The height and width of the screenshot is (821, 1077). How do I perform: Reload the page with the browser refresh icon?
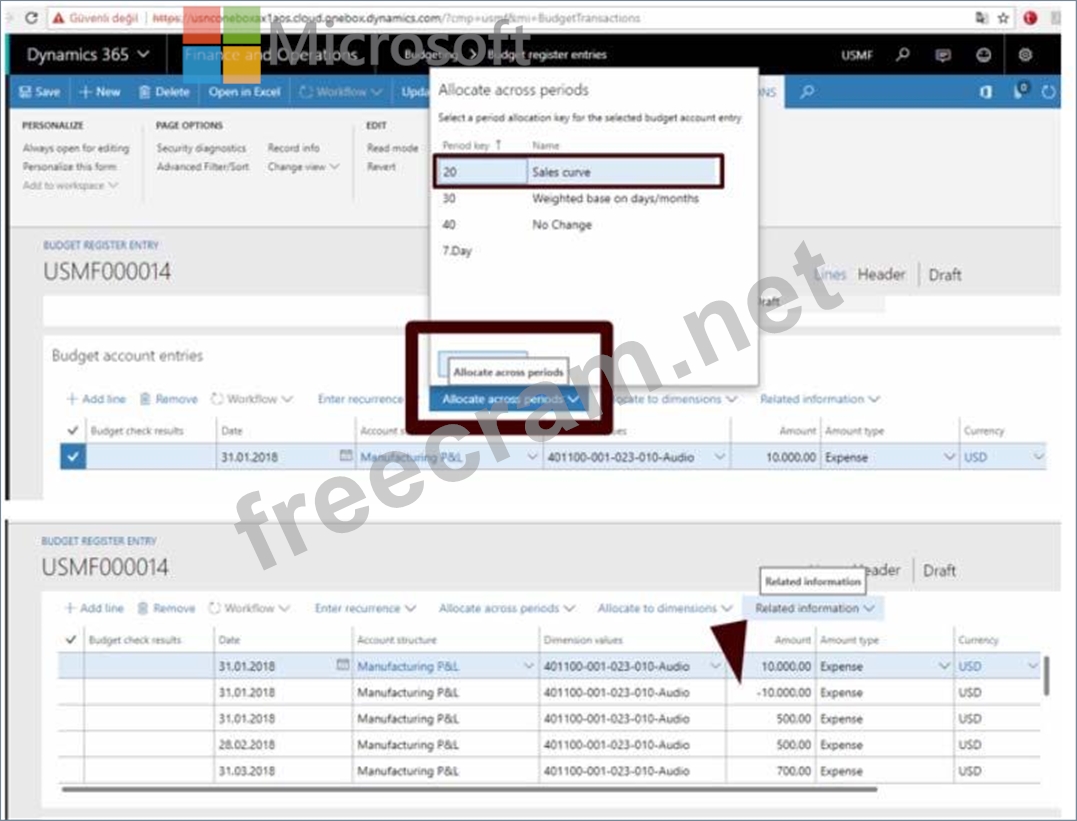click(32, 18)
